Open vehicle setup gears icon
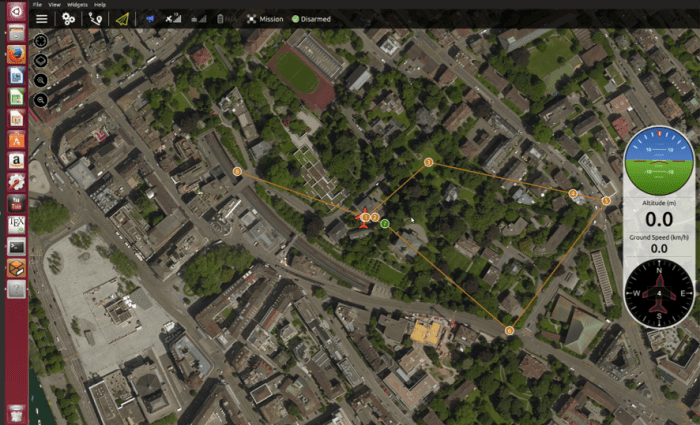This screenshot has width=700, height=425. (68, 18)
